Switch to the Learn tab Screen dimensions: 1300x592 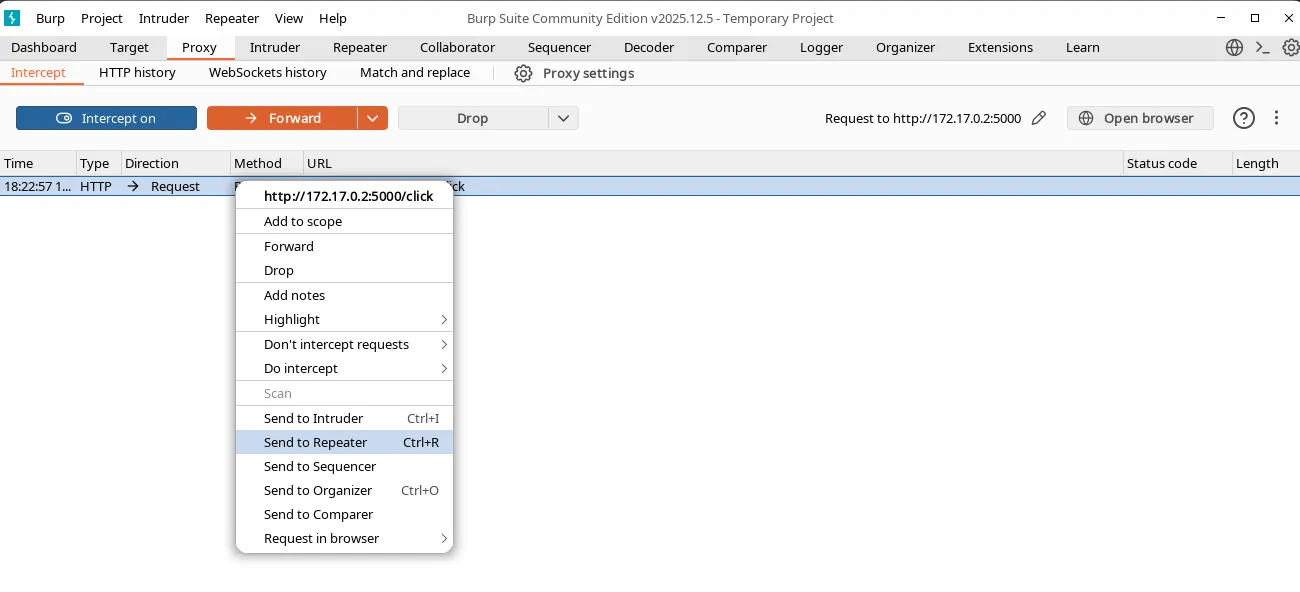(1083, 47)
